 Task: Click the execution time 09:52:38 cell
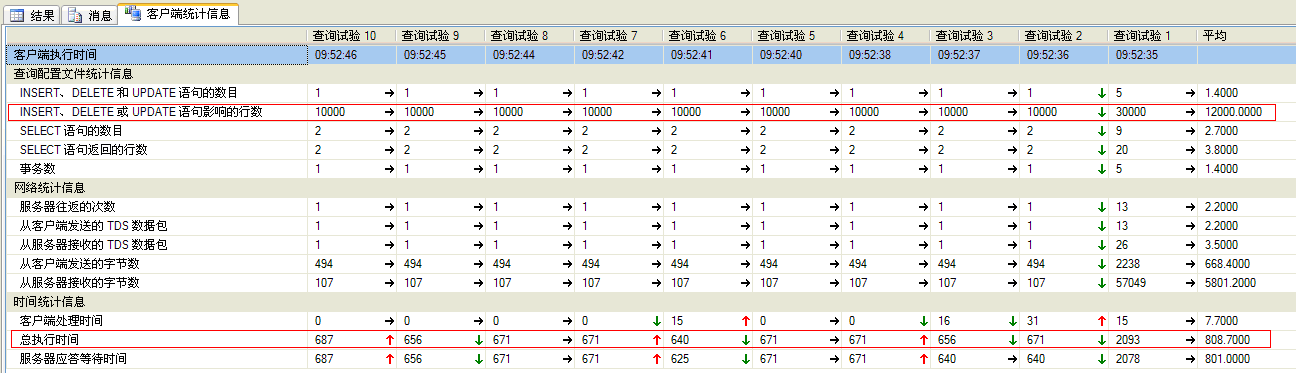tap(885, 55)
